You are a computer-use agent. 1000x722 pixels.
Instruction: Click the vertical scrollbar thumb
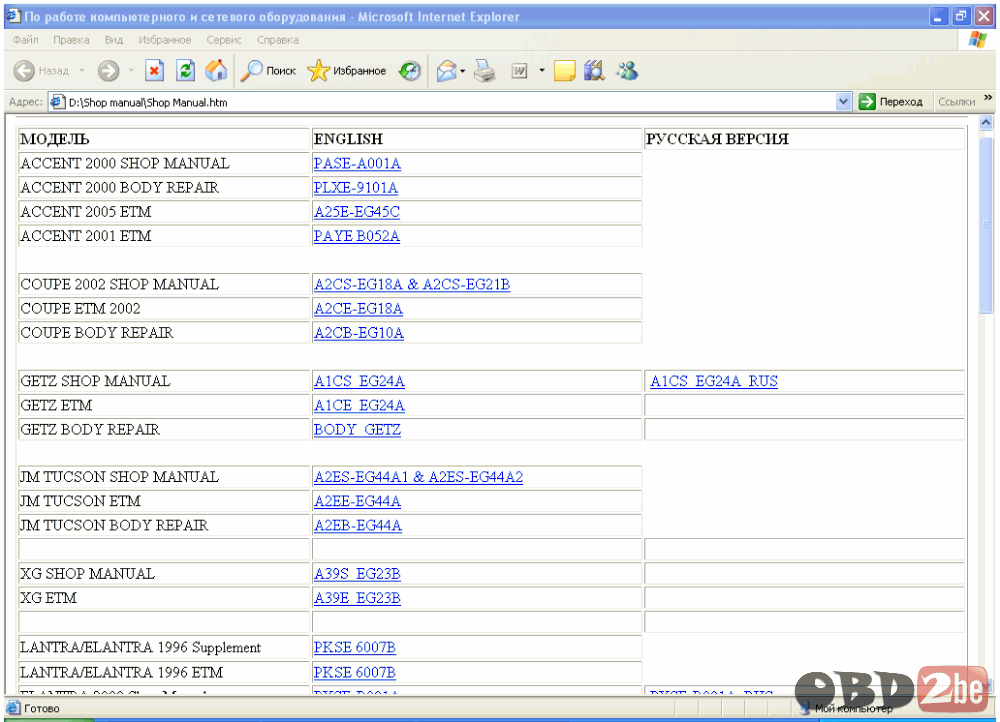(x=986, y=224)
